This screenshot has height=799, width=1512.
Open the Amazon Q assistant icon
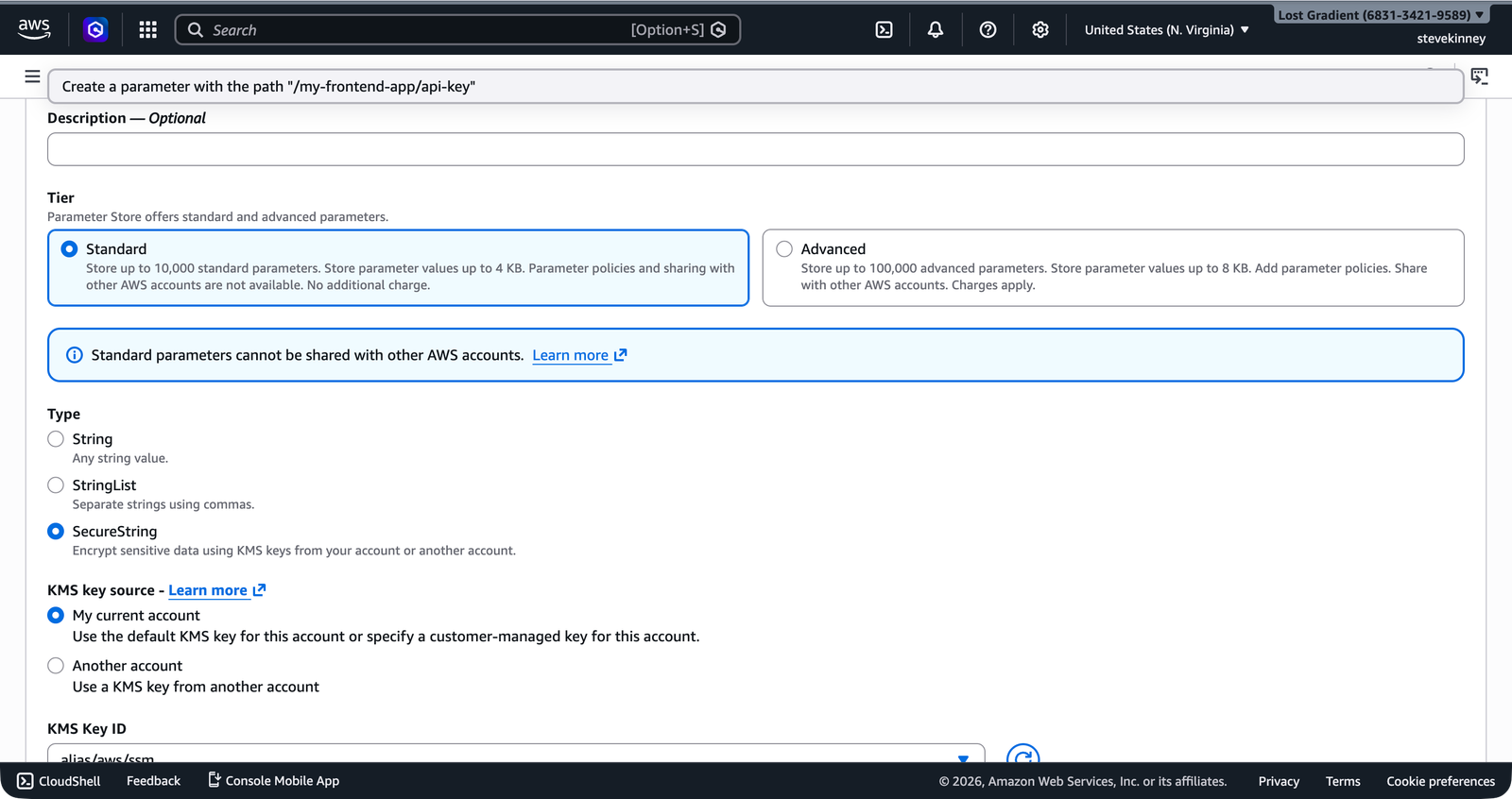tap(95, 30)
